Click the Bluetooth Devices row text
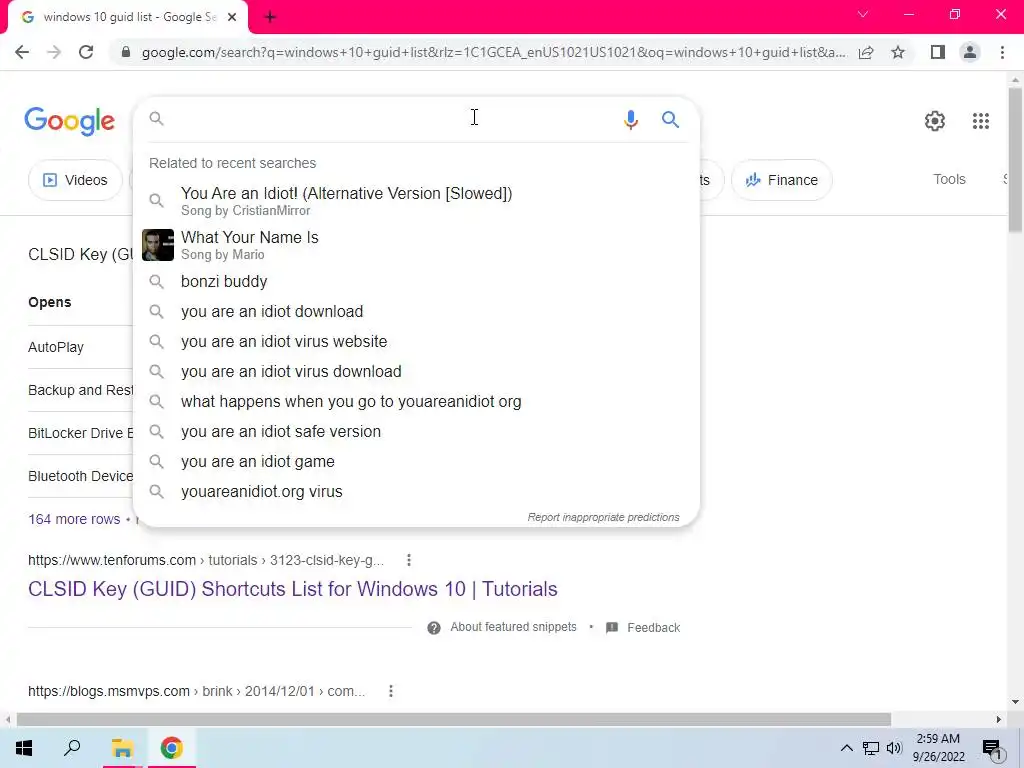Viewport: 1024px width, 768px height. [x=80, y=477]
